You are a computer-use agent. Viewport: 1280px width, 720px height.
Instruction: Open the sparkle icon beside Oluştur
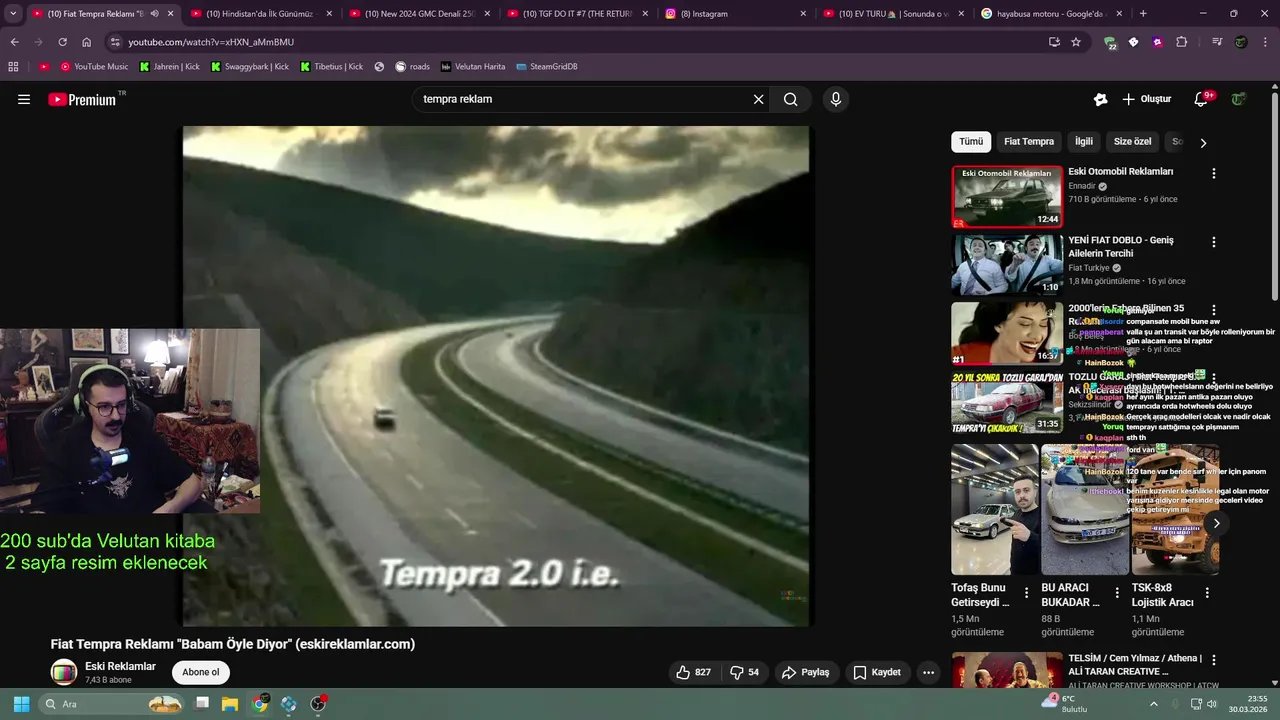[x=1101, y=99]
